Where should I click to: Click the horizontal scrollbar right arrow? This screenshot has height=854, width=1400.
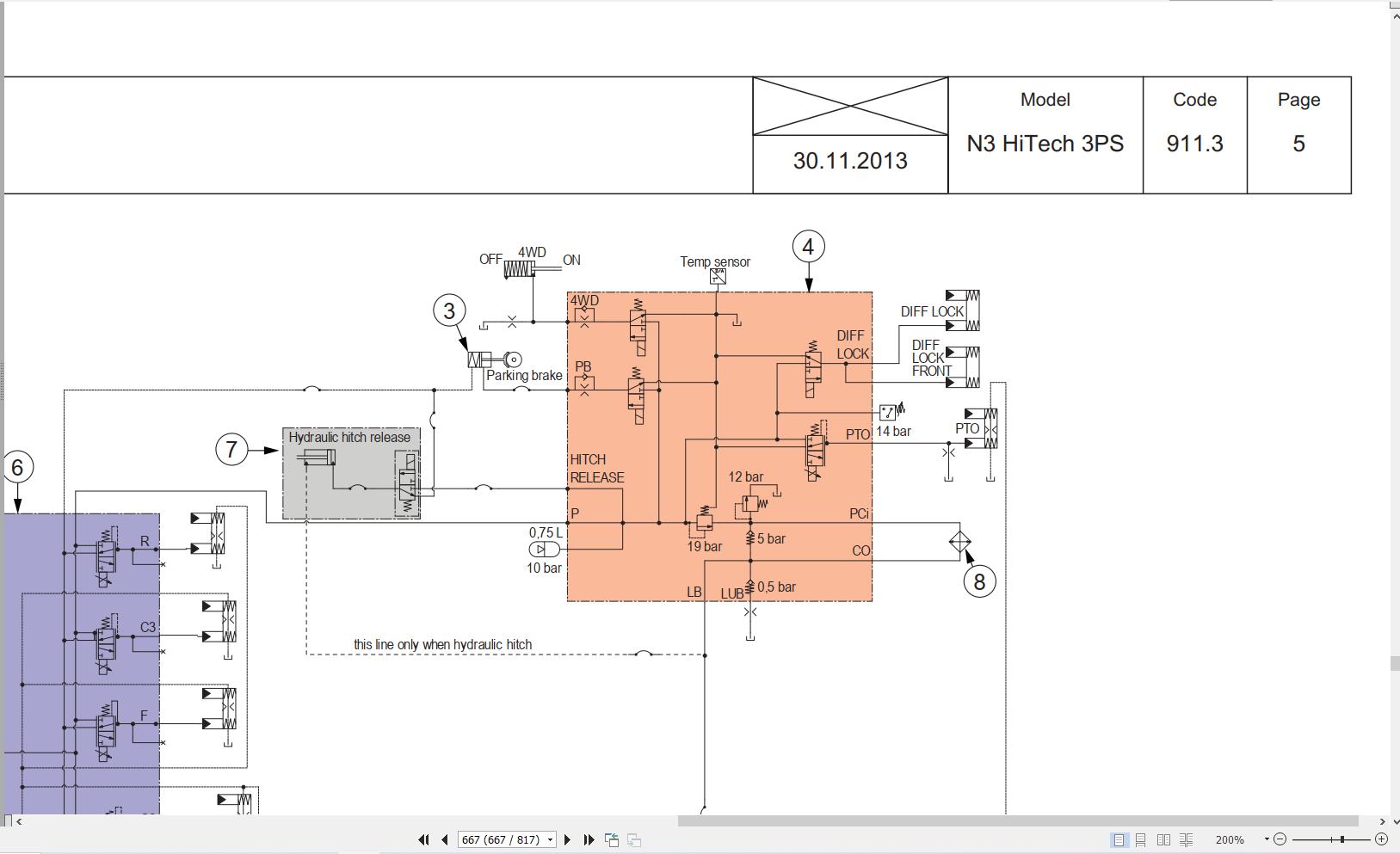[x=1382, y=821]
